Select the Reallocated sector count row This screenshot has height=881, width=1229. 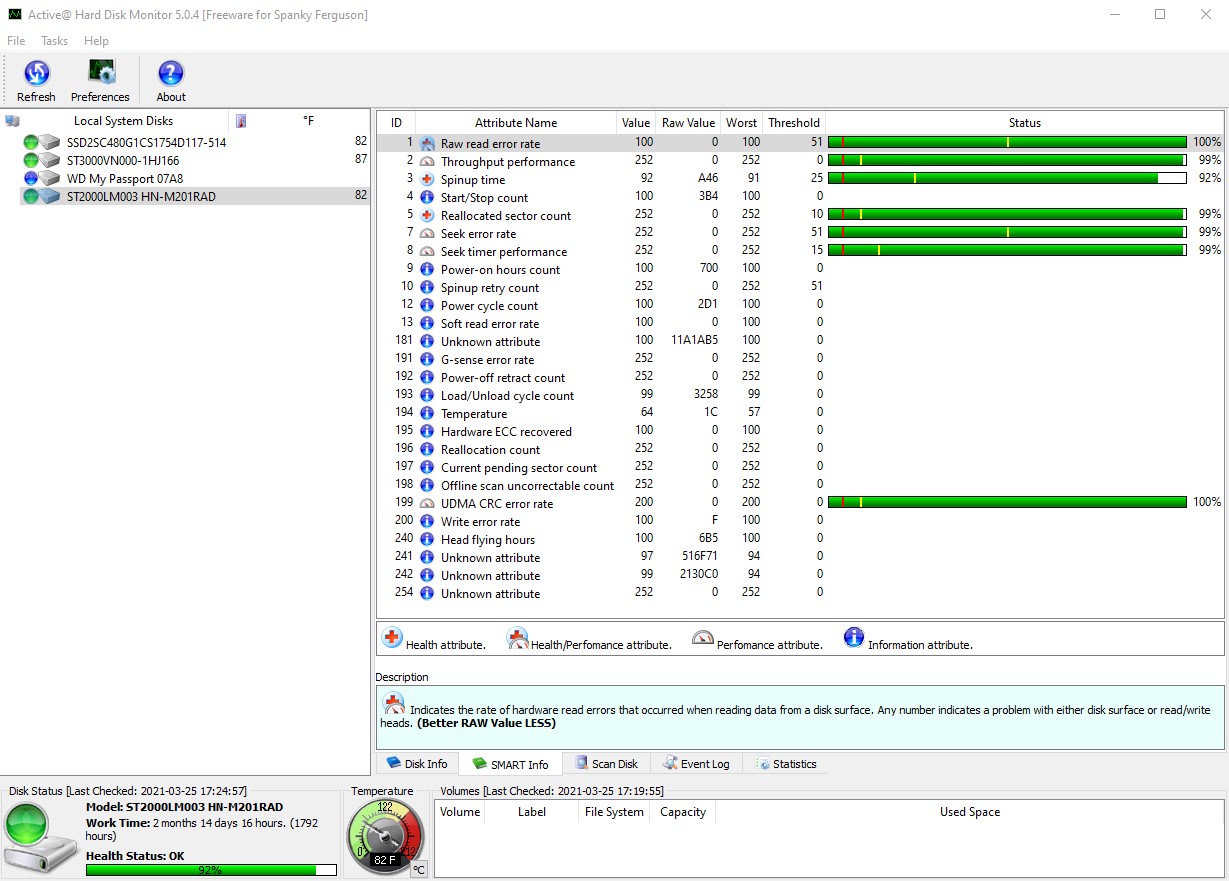pos(505,216)
